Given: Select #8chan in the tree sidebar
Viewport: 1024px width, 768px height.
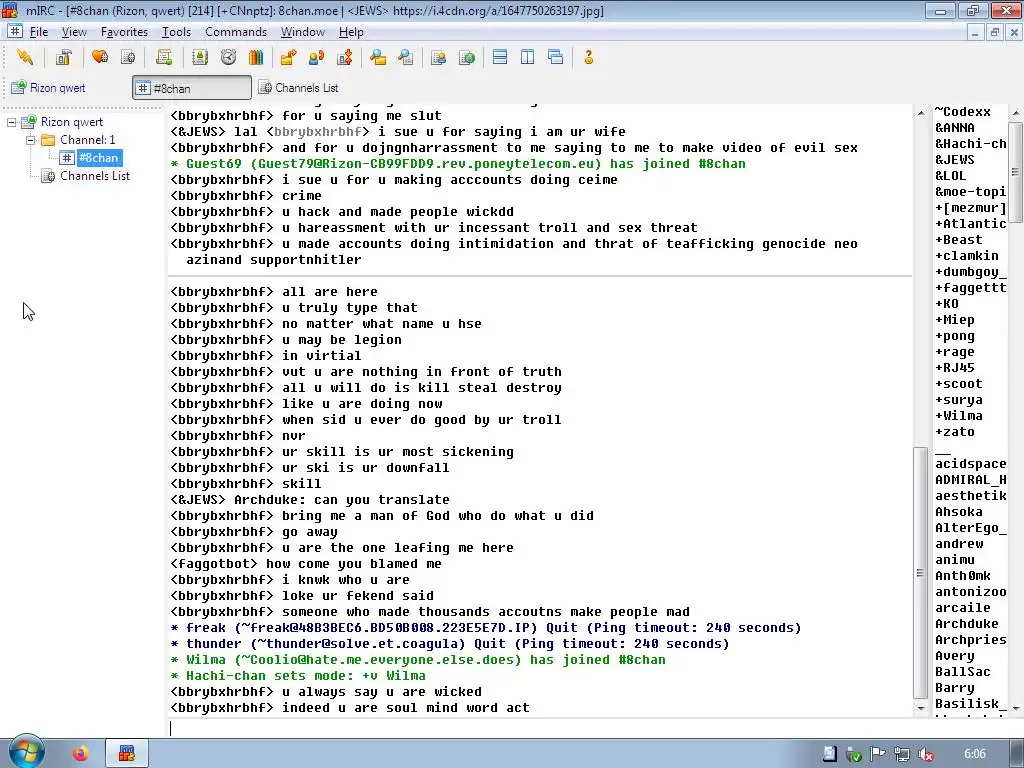Looking at the screenshot, I should pos(99,157).
